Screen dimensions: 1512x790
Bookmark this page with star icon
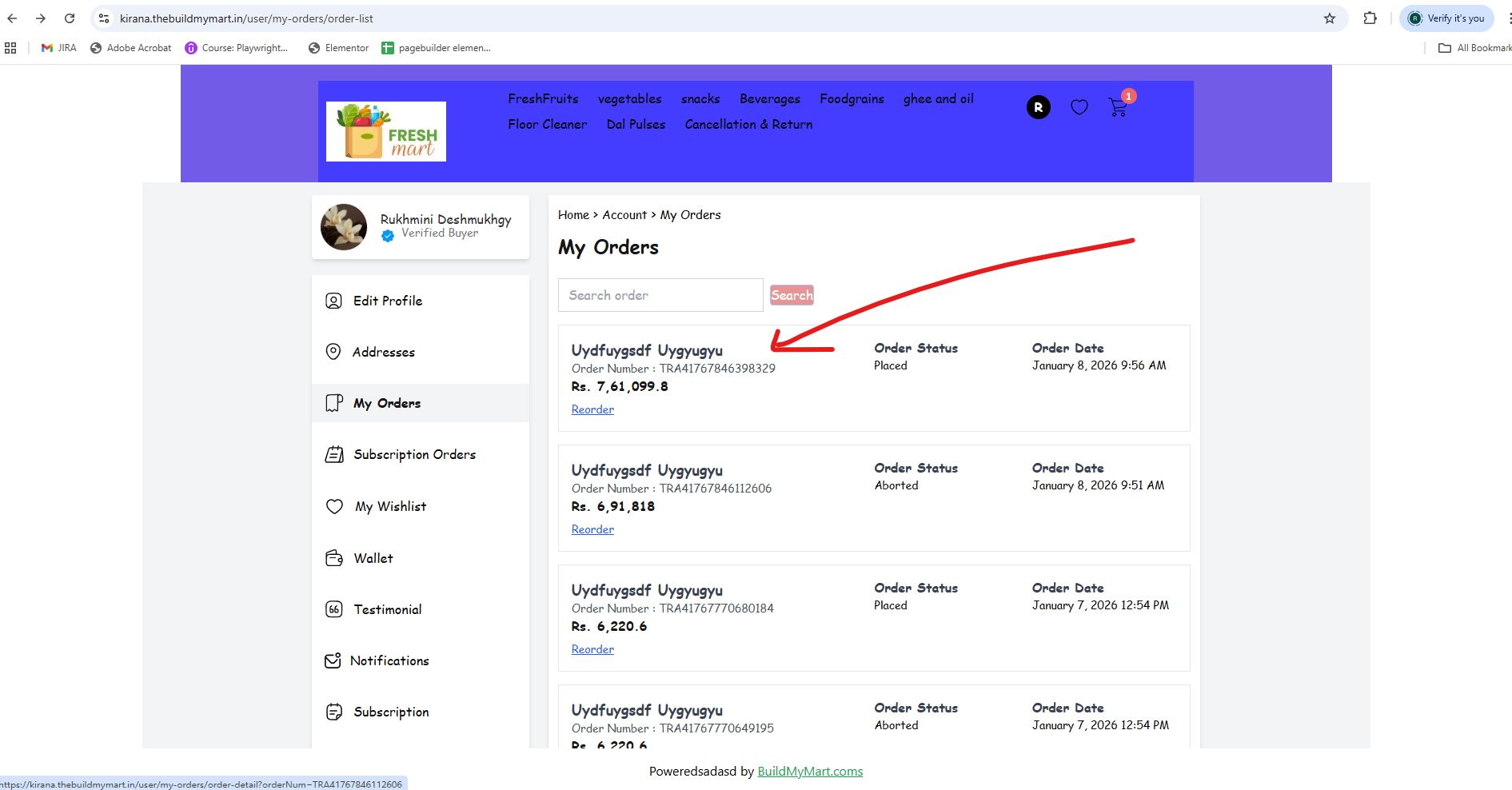[1330, 18]
